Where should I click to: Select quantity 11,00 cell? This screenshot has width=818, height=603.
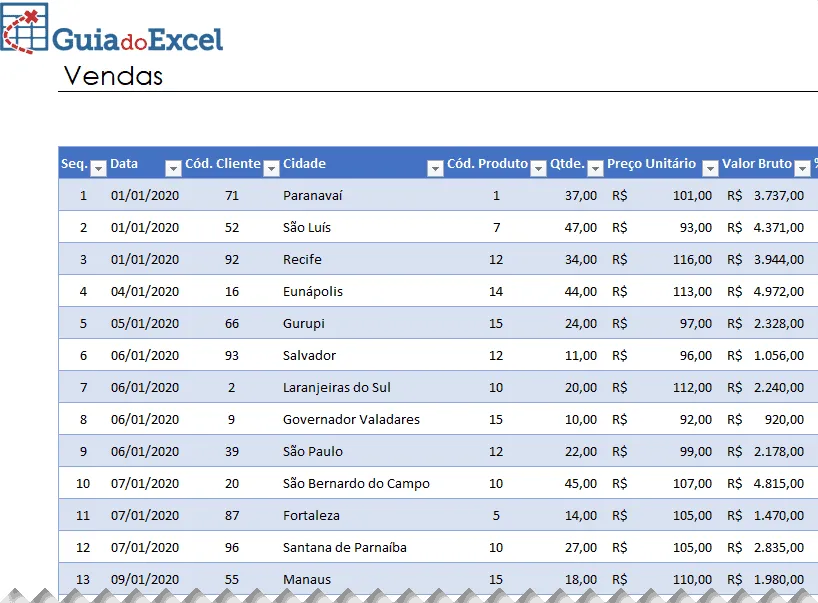[576, 355]
